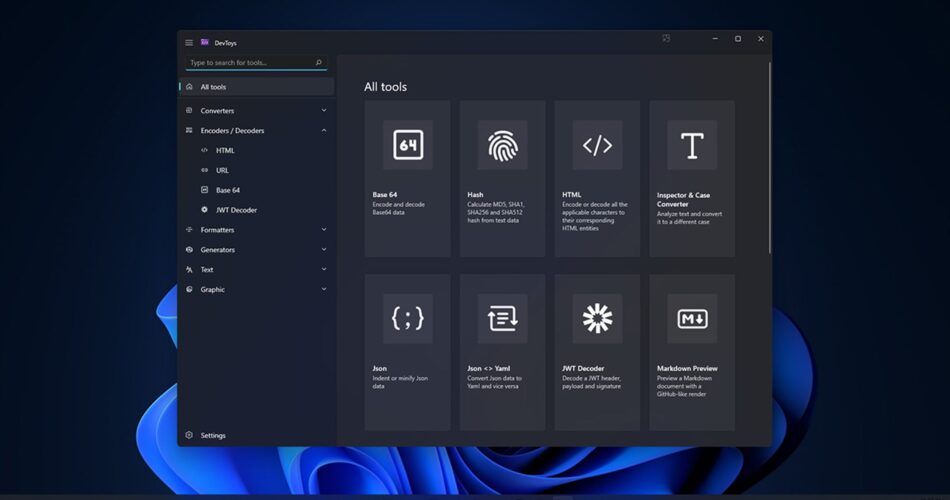The image size is (950, 500).
Task: Click the Settings gear icon
Action: coord(189,435)
